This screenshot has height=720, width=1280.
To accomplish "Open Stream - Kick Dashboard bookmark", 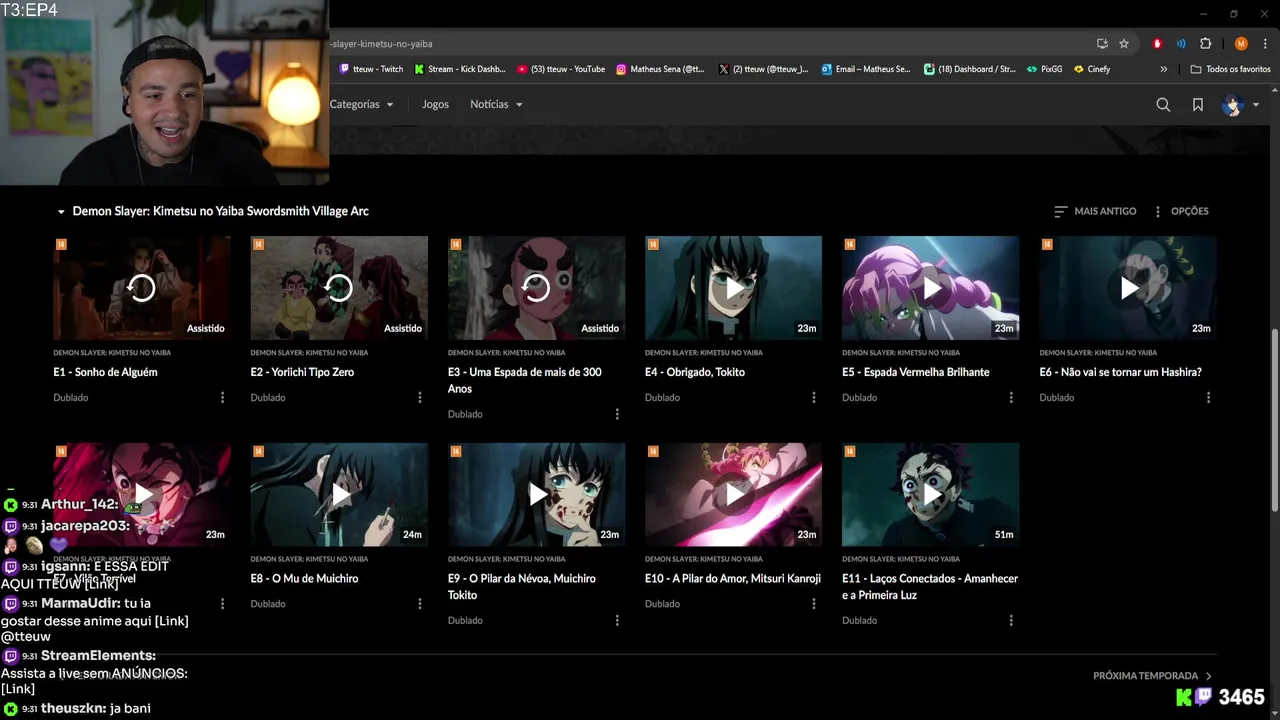I will tap(459, 69).
